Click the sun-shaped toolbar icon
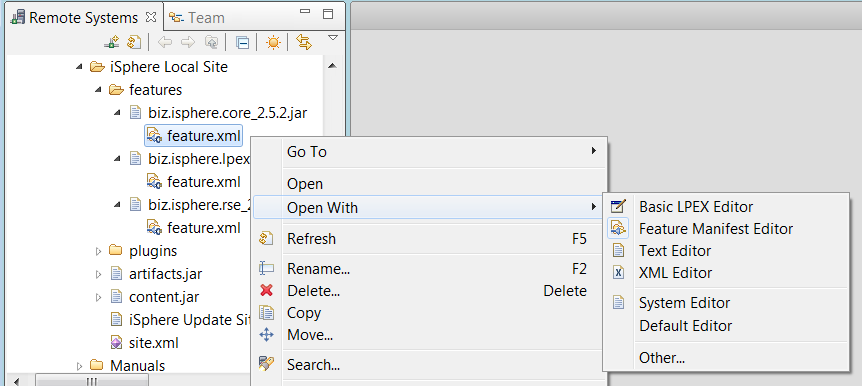 pyautogui.click(x=273, y=42)
